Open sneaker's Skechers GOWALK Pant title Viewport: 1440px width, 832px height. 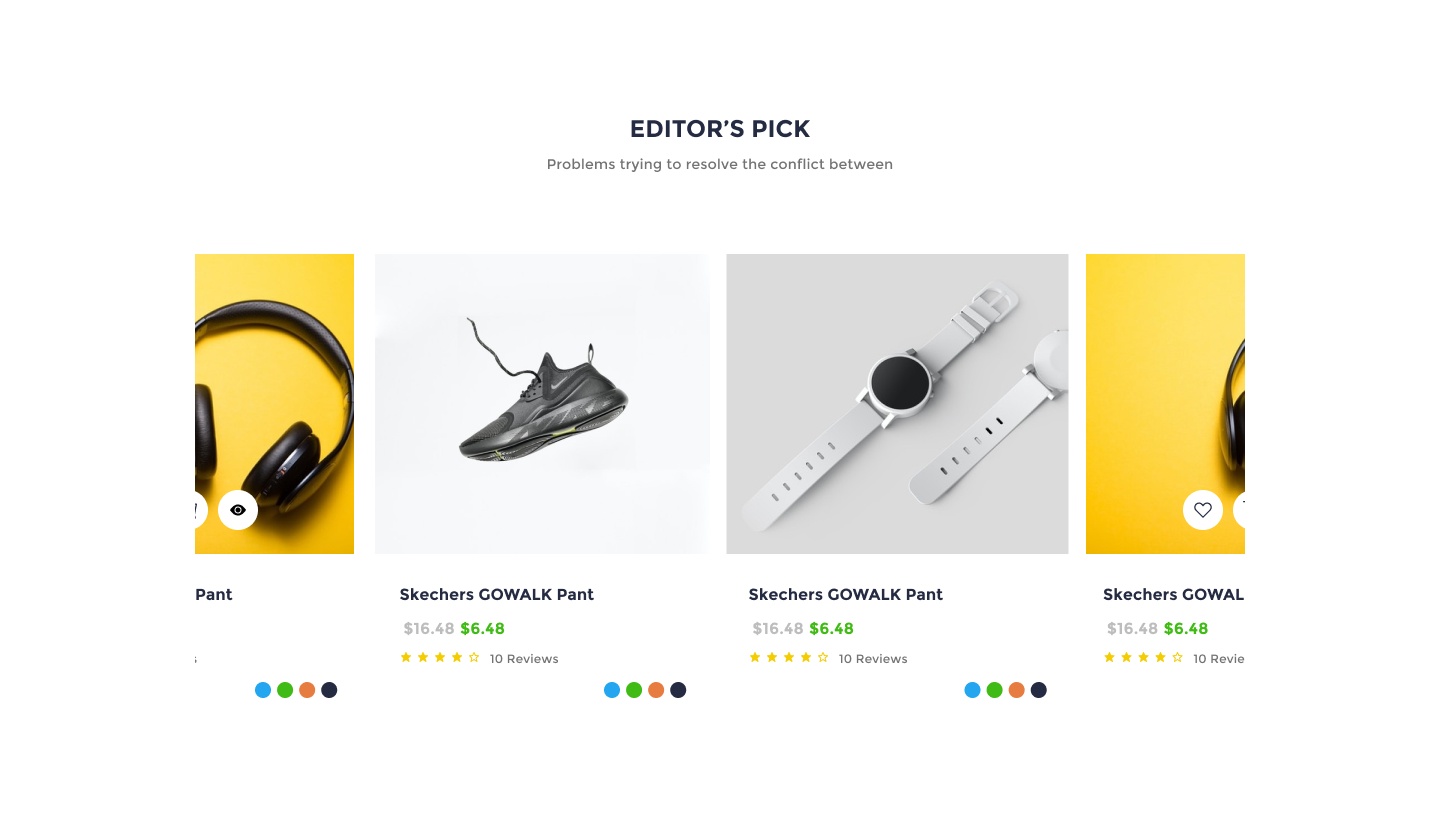pos(497,594)
